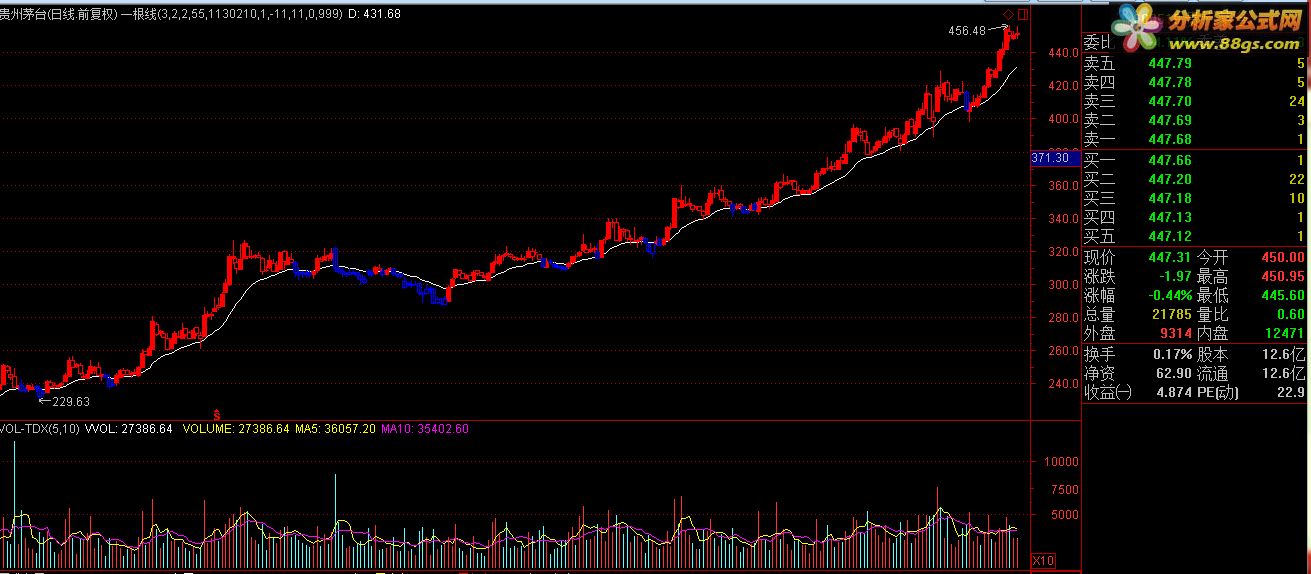The width and height of the screenshot is (1311, 574).
Task: Click the yellow VOLUME: 27386.64 value
Action: (237, 428)
